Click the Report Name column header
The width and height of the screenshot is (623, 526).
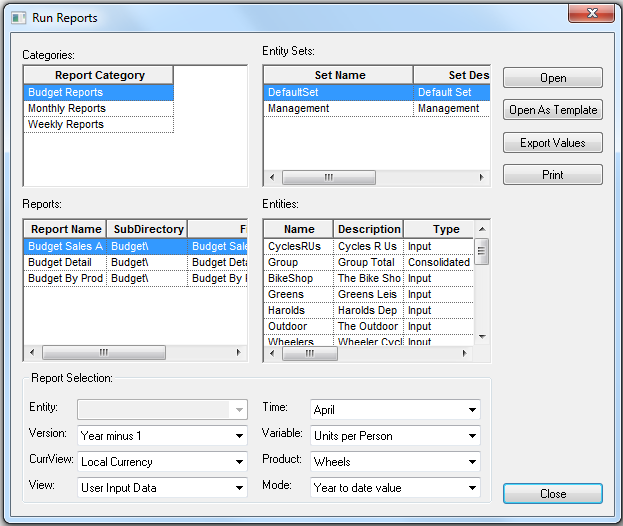tap(65, 229)
